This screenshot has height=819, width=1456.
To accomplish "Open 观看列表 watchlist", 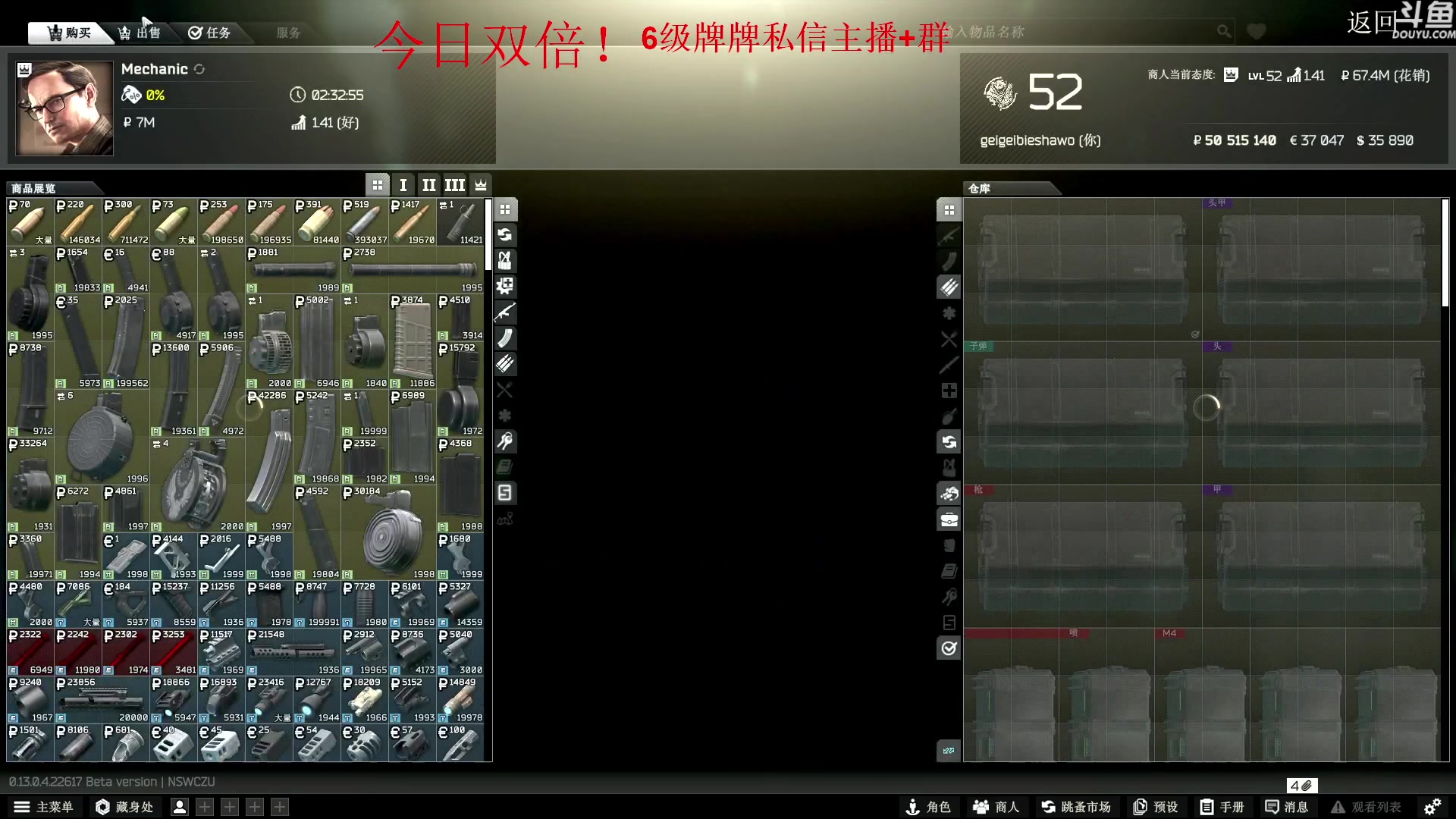I will (x=1367, y=807).
